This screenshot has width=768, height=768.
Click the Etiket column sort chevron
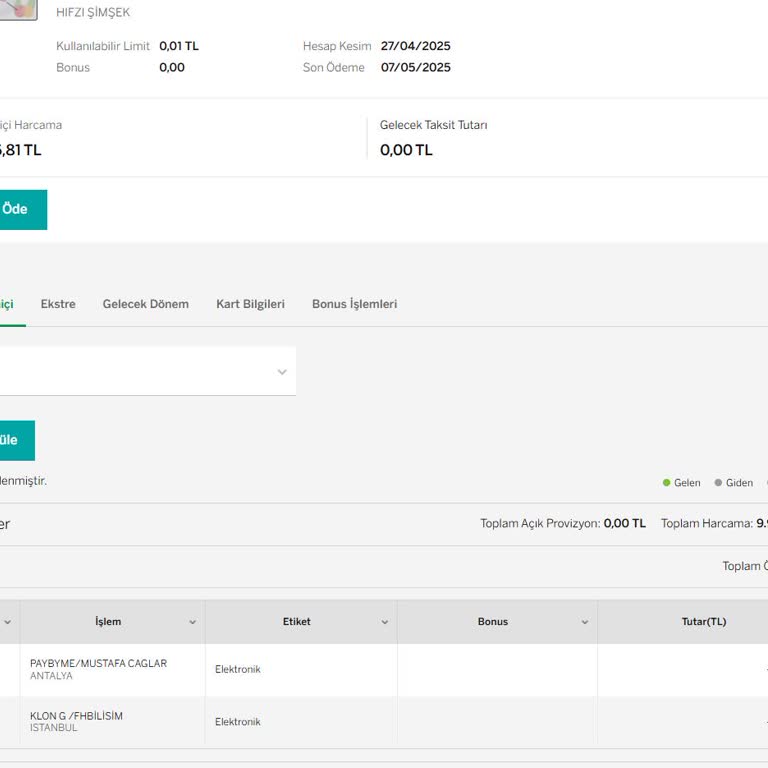point(384,622)
